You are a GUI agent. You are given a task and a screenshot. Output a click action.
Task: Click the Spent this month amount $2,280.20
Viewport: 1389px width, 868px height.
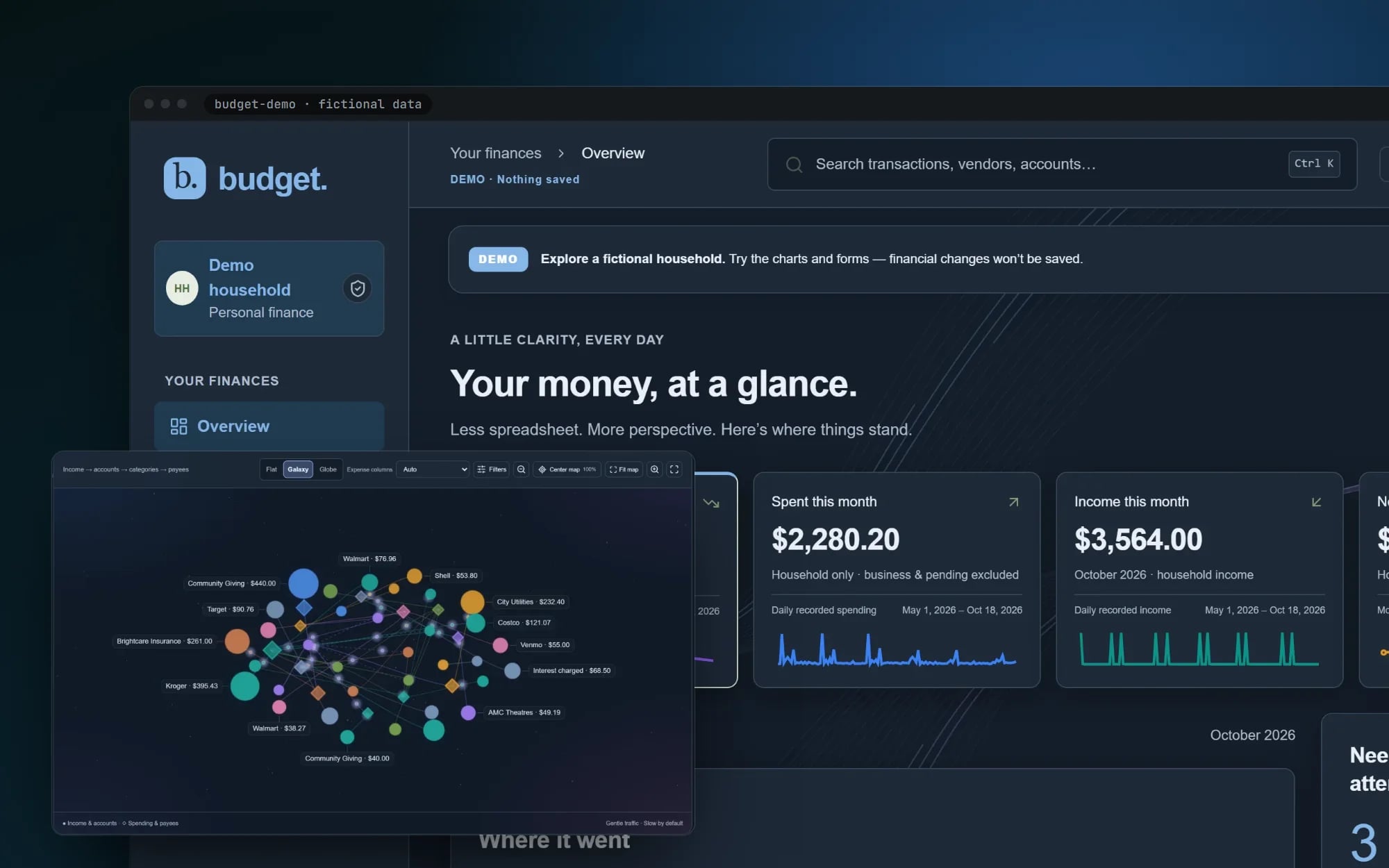[x=835, y=540]
